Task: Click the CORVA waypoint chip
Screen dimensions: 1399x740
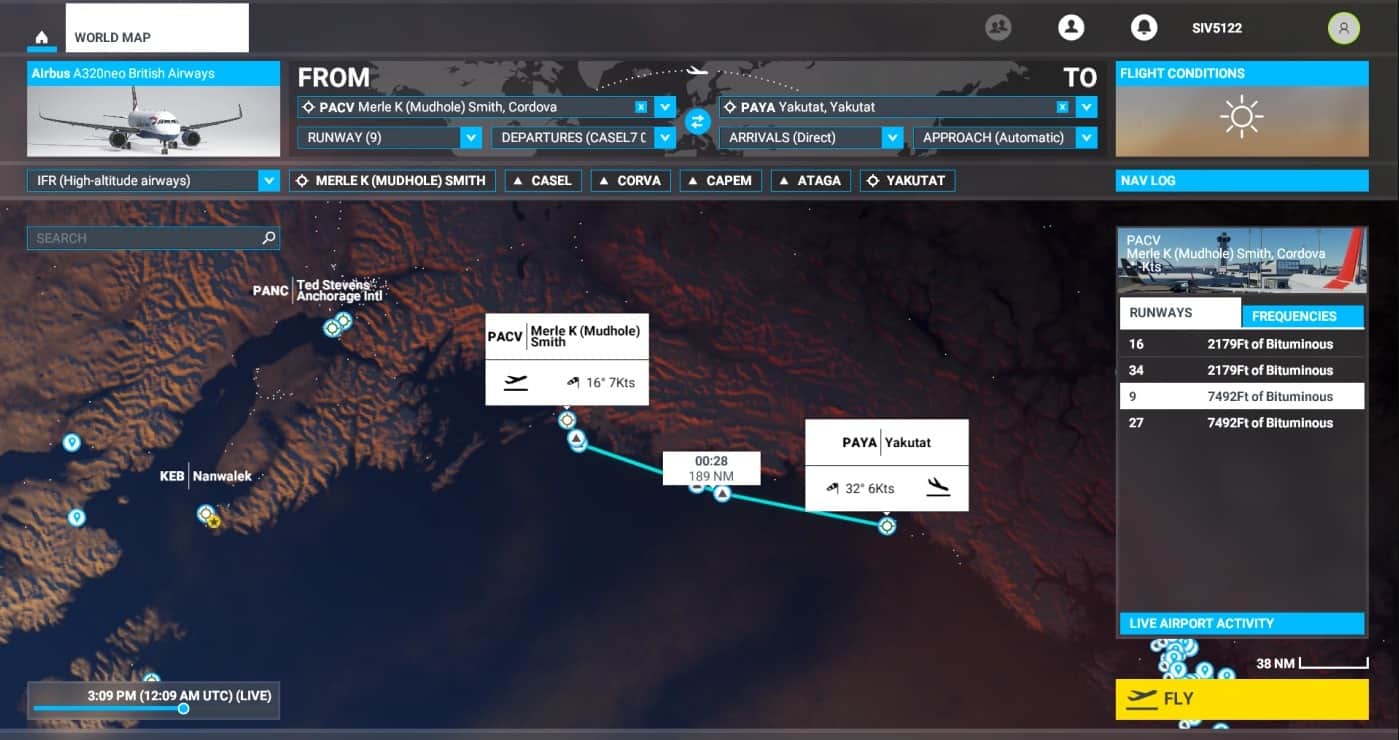Action: (x=630, y=181)
